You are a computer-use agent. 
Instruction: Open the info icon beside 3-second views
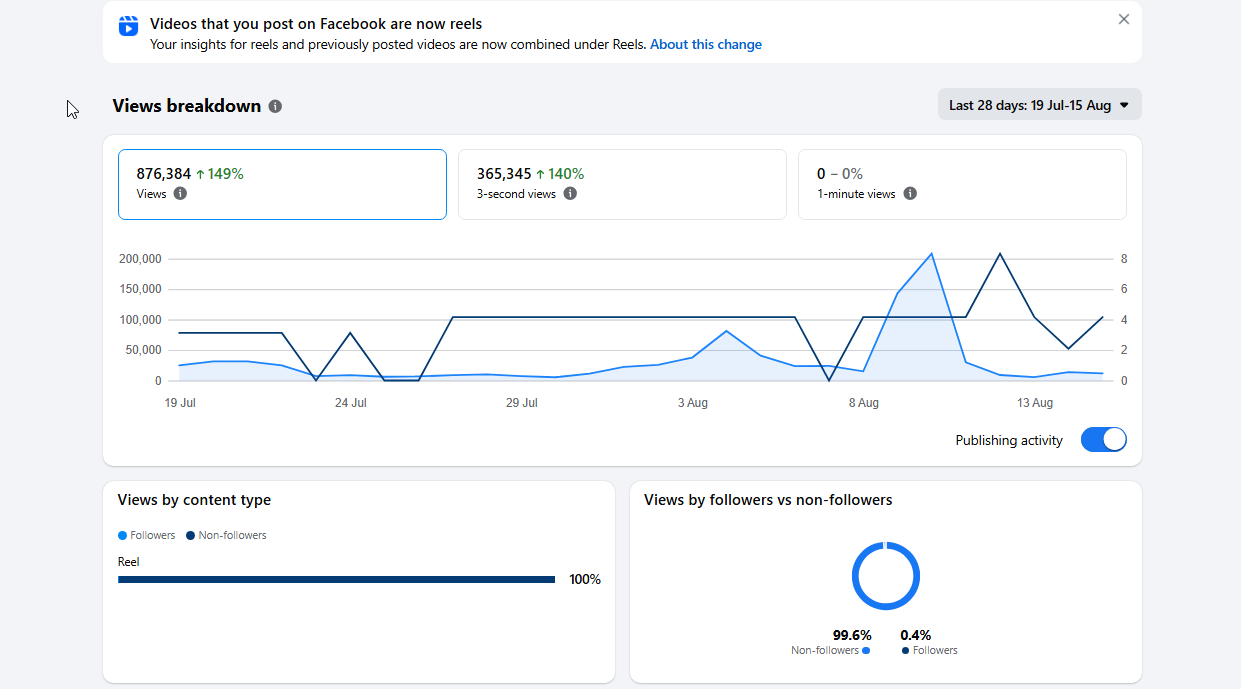click(570, 194)
